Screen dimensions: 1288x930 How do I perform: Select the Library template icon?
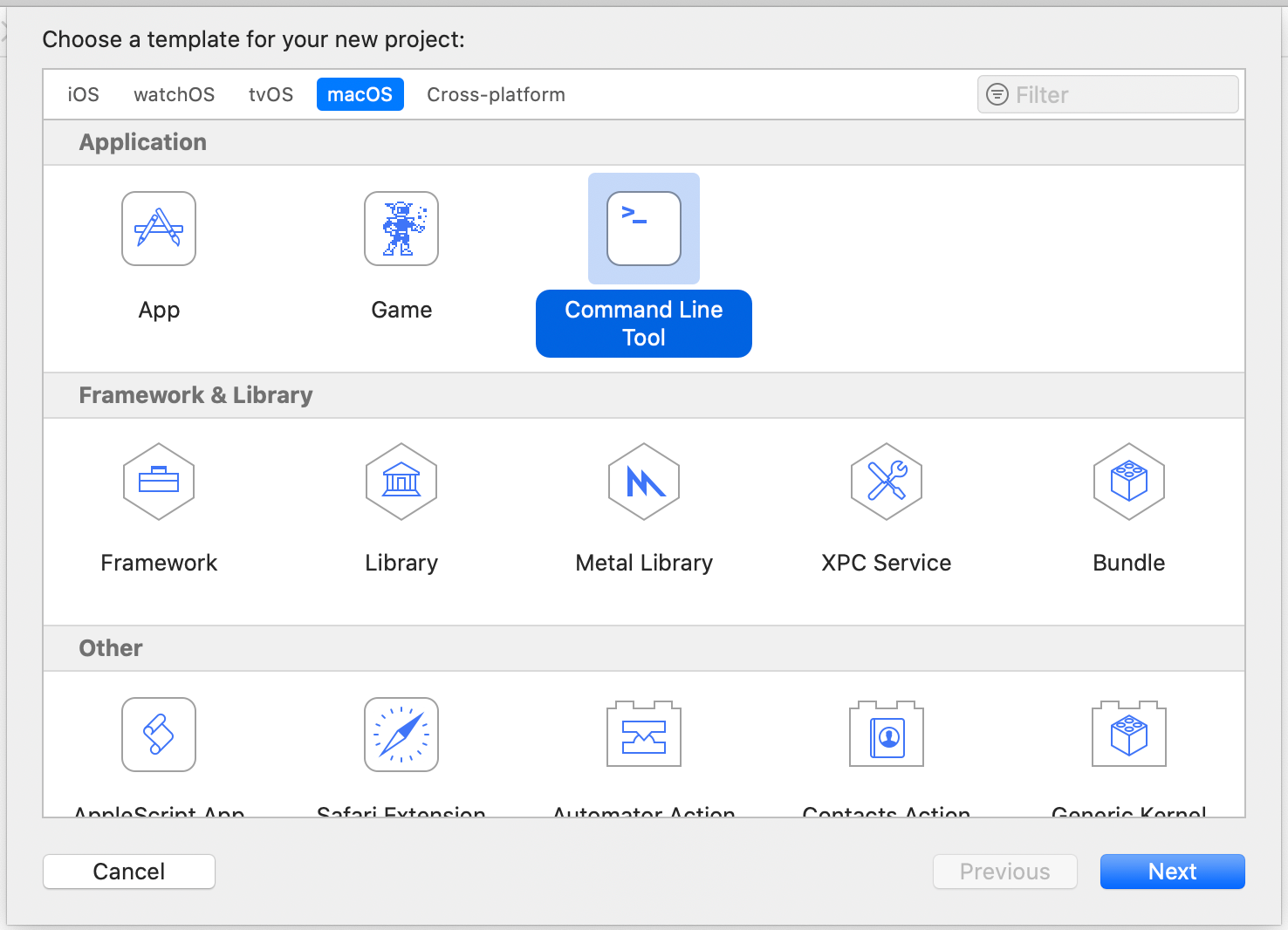[401, 482]
